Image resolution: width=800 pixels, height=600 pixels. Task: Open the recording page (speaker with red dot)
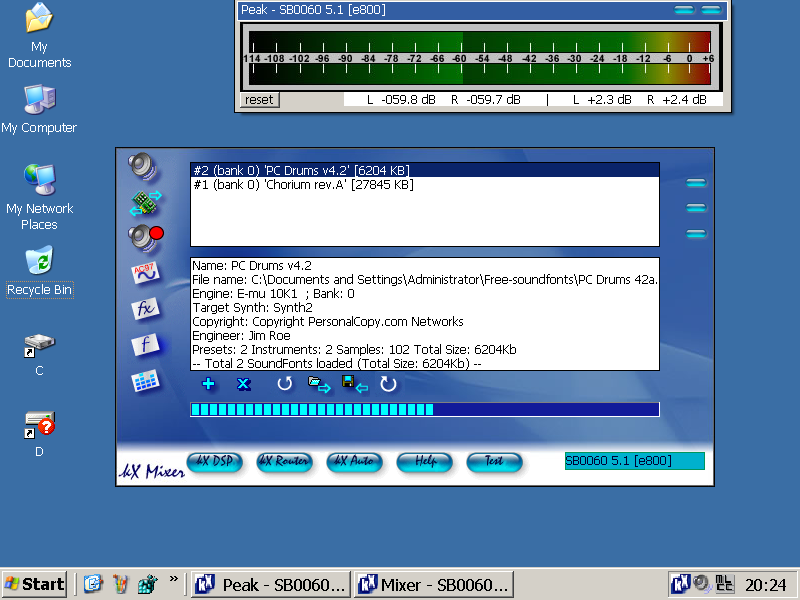pyautogui.click(x=146, y=238)
